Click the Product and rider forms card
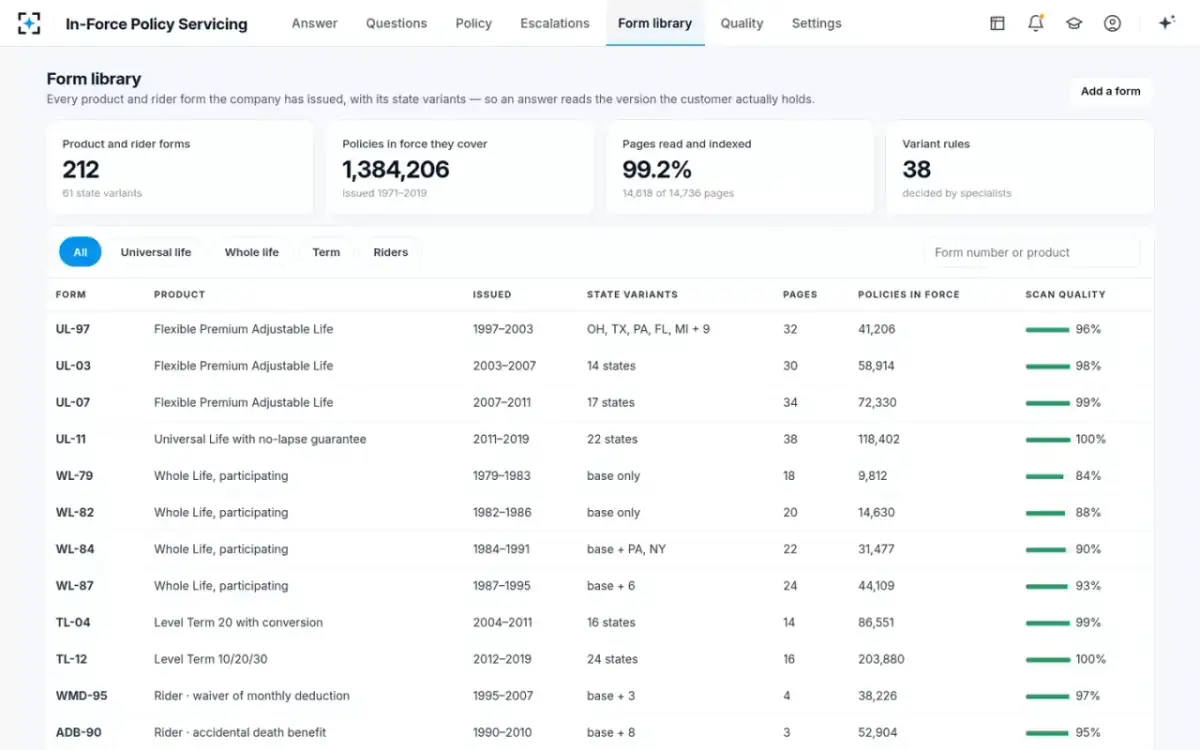This screenshot has height=750, width=1200. click(x=180, y=168)
